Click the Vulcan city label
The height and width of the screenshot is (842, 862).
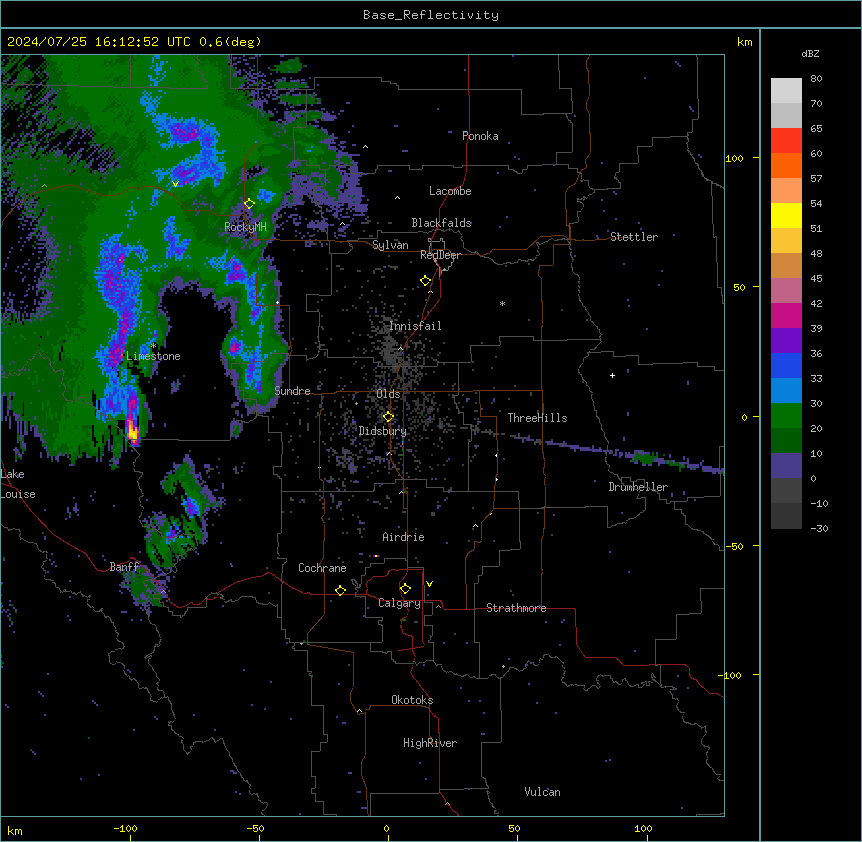click(543, 792)
